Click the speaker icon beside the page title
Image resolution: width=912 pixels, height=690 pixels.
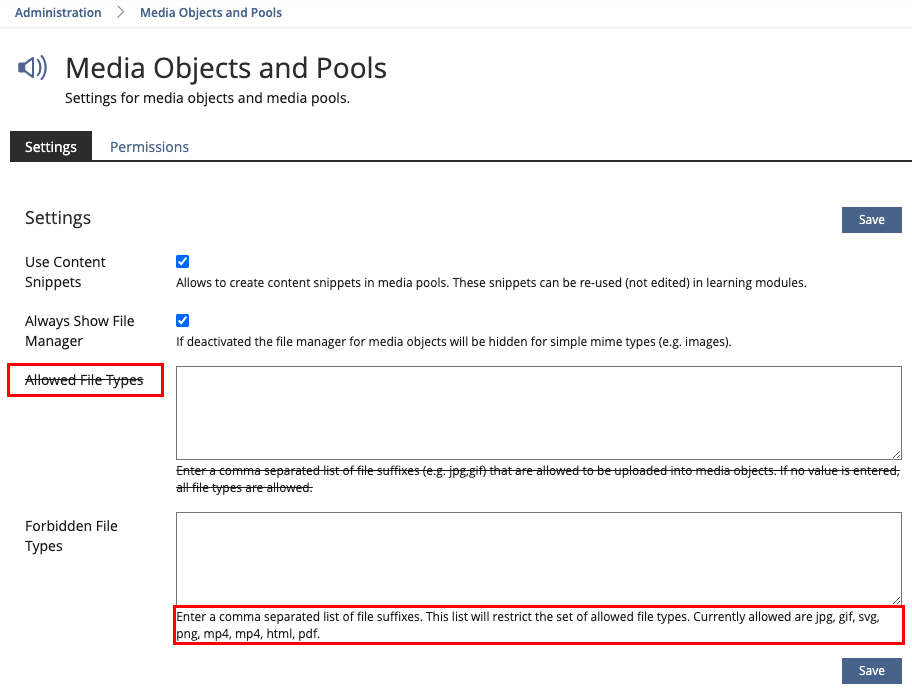[x=32, y=68]
